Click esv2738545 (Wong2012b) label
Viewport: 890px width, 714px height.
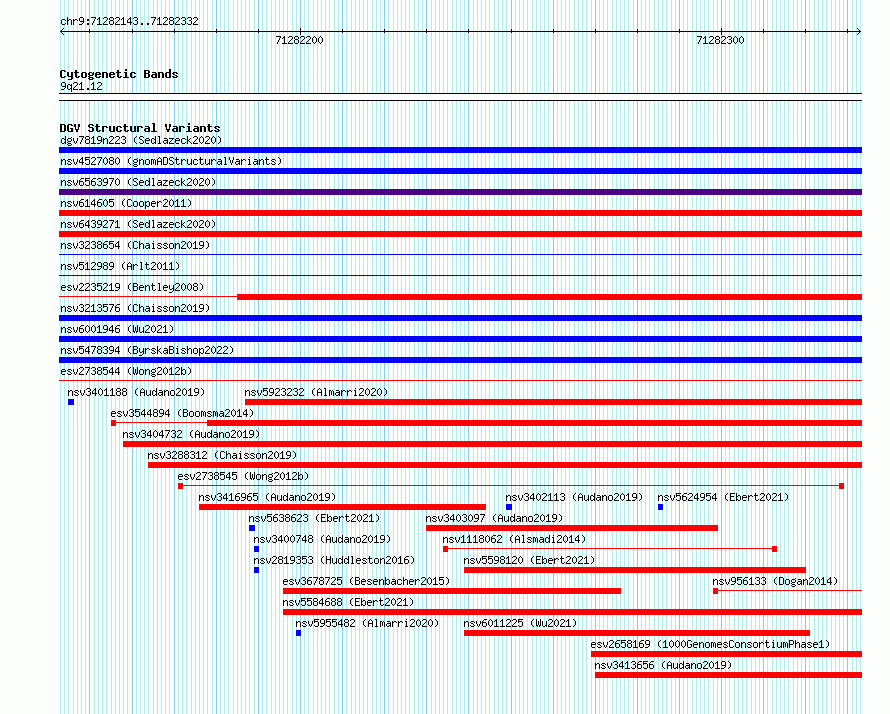244,476
